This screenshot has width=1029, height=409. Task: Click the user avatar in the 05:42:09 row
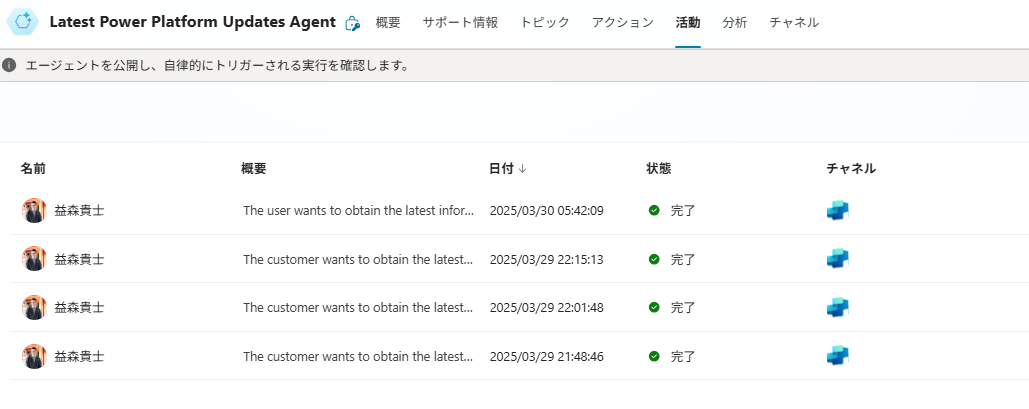pyautogui.click(x=34, y=210)
